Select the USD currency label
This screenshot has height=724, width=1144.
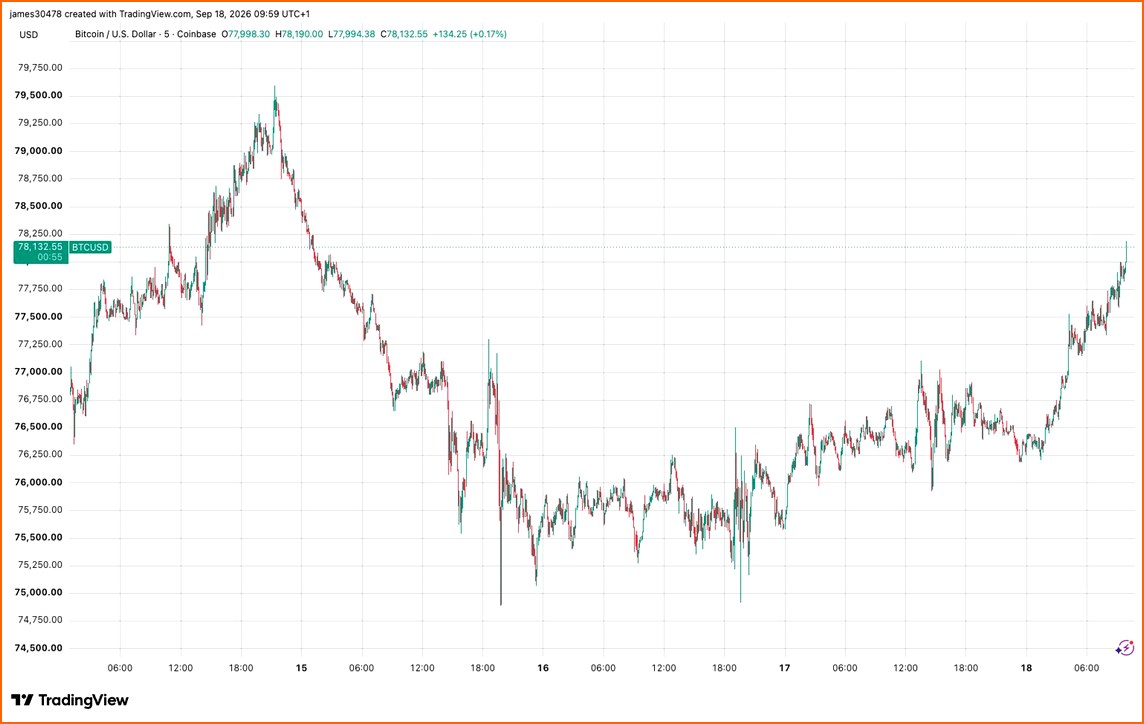coord(28,34)
